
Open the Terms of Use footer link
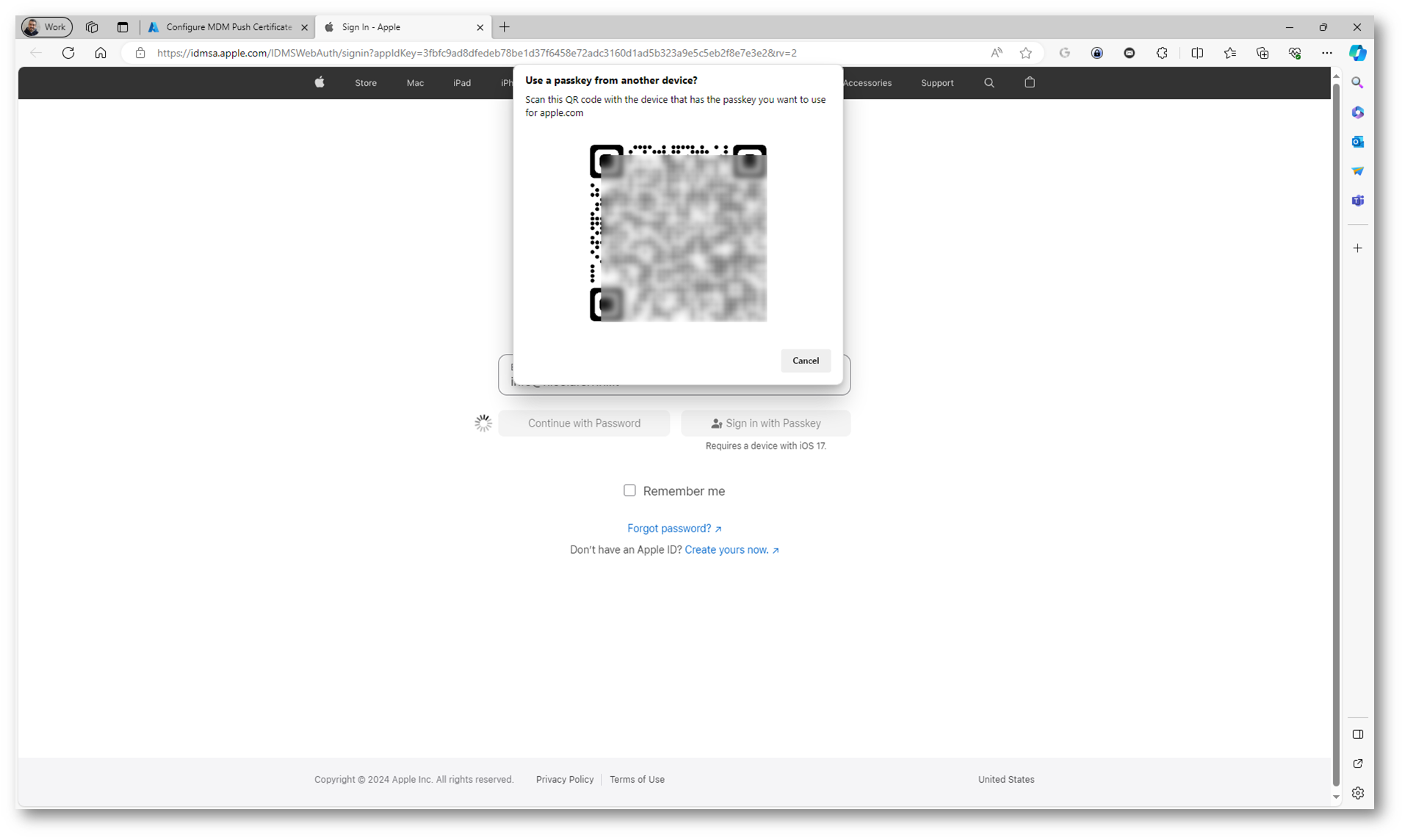pyautogui.click(x=637, y=780)
